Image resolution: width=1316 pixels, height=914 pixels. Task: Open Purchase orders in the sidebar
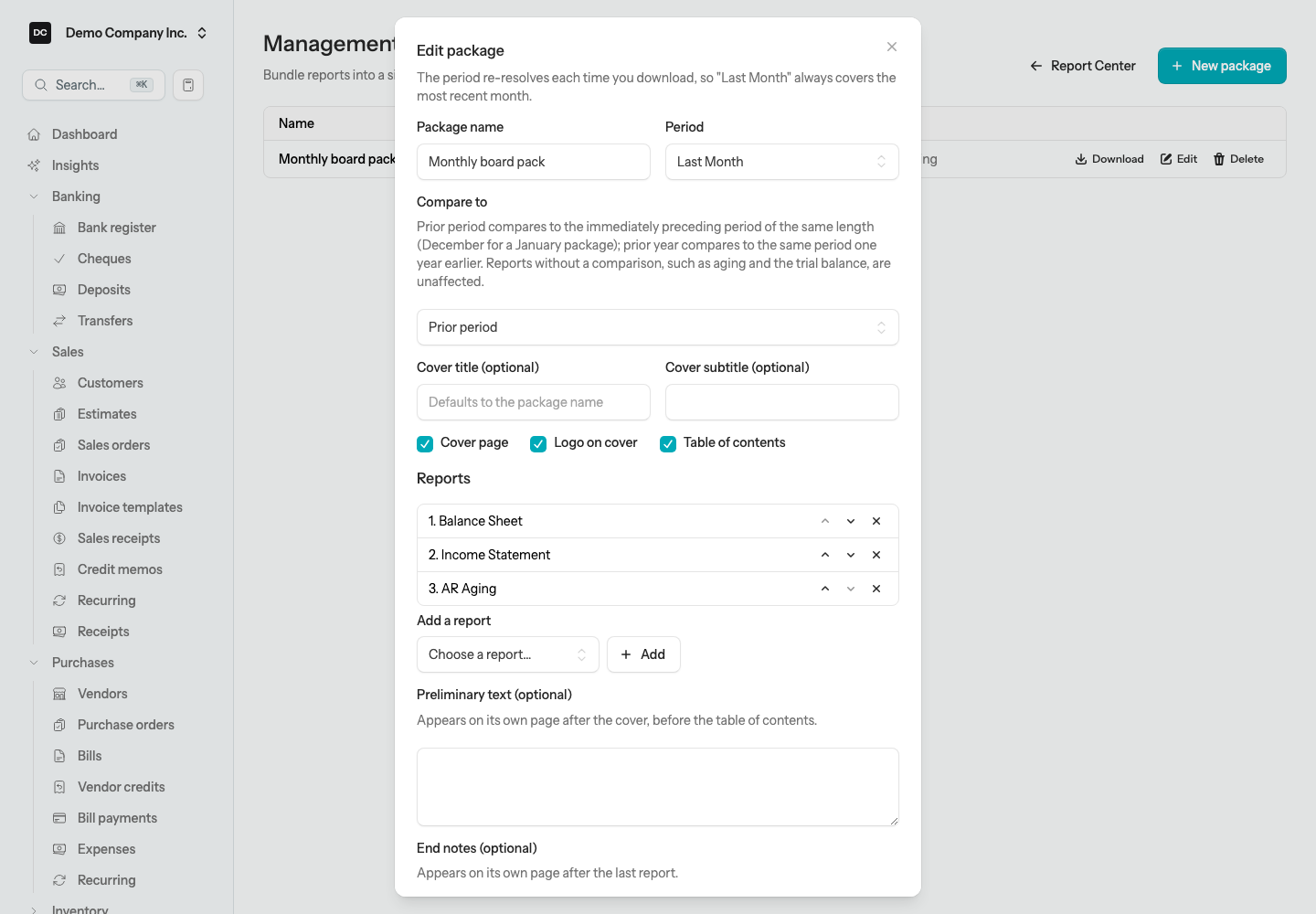(126, 725)
